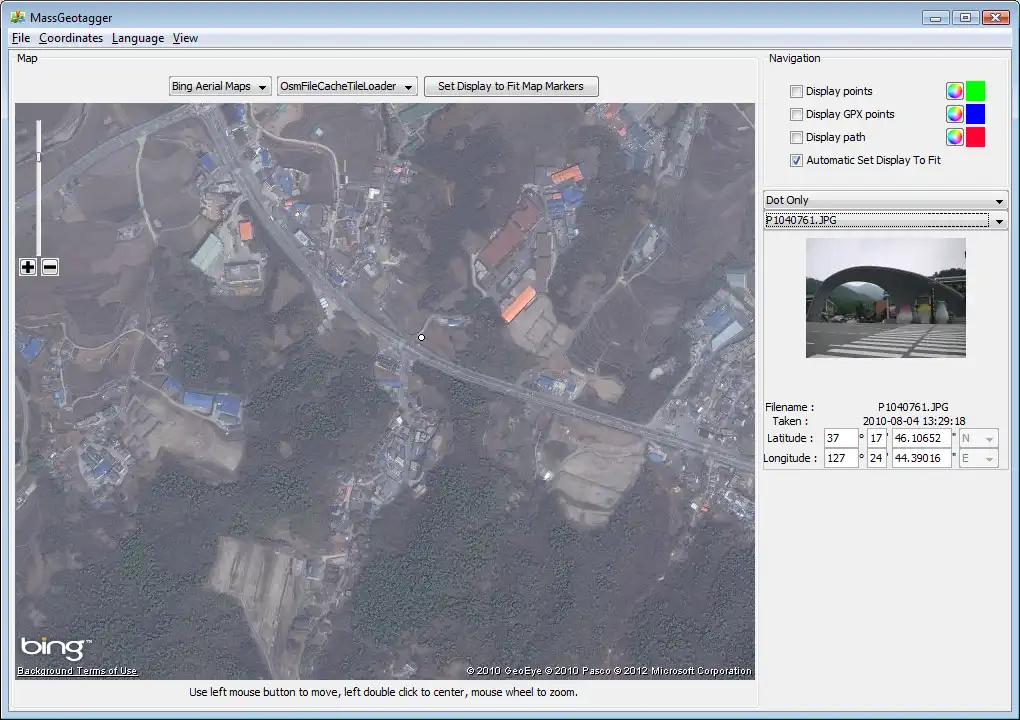The height and width of the screenshot is (720, 1020).
Task: Enable the Display points checkbox
Action: (797, 91)
